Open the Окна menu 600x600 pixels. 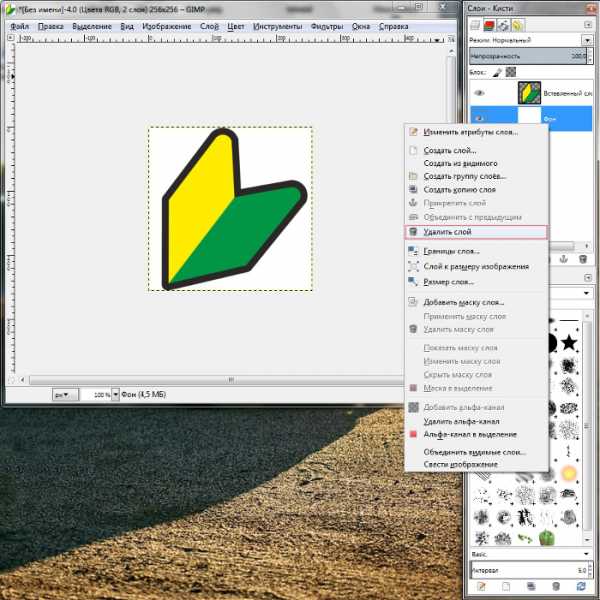pyautogui.click(x=361, y=26)
